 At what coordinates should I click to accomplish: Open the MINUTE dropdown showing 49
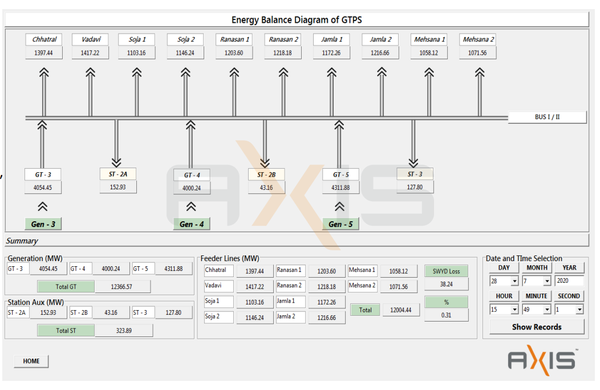[547, 309]
